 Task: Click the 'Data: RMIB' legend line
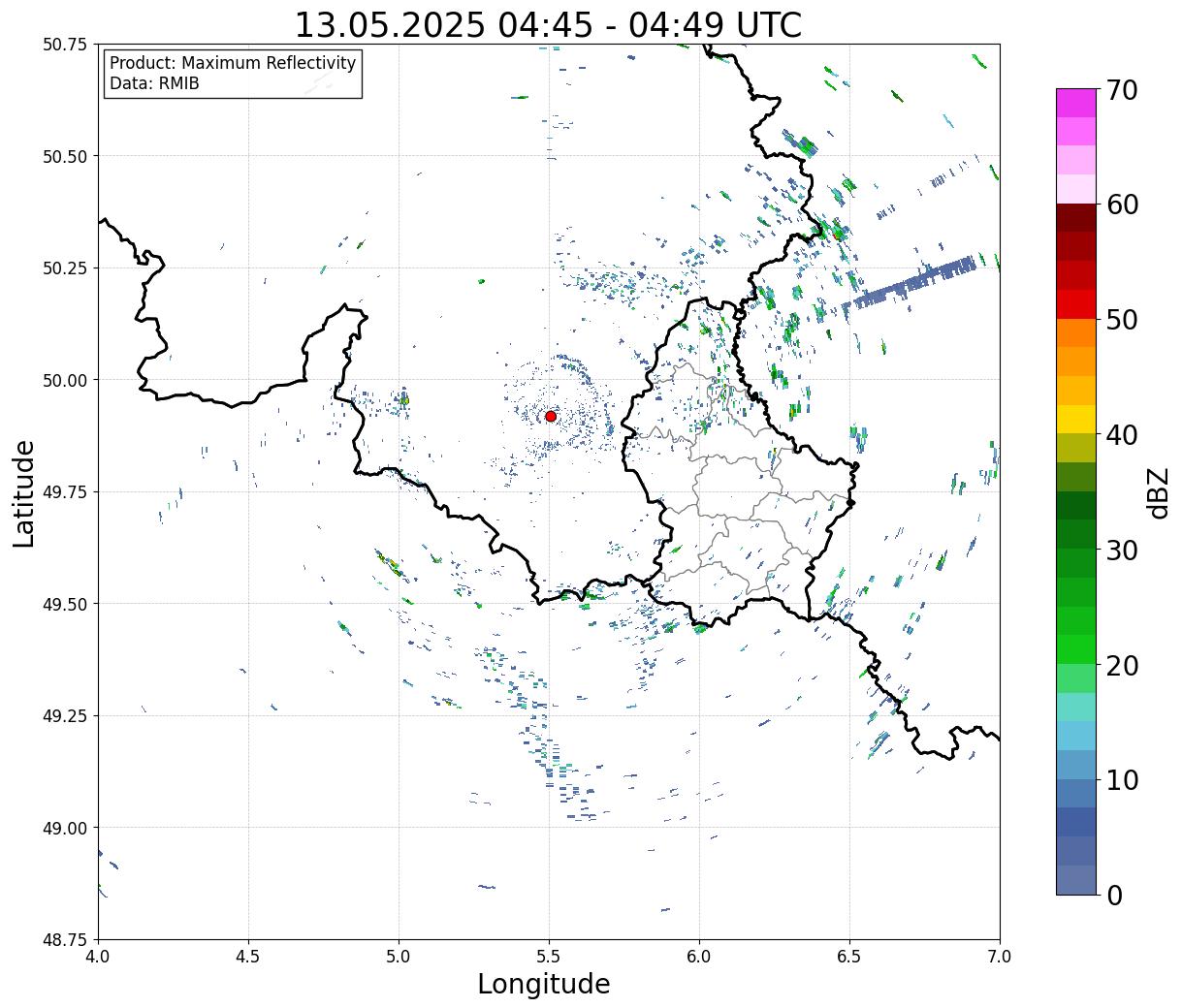tap(154, 83)
